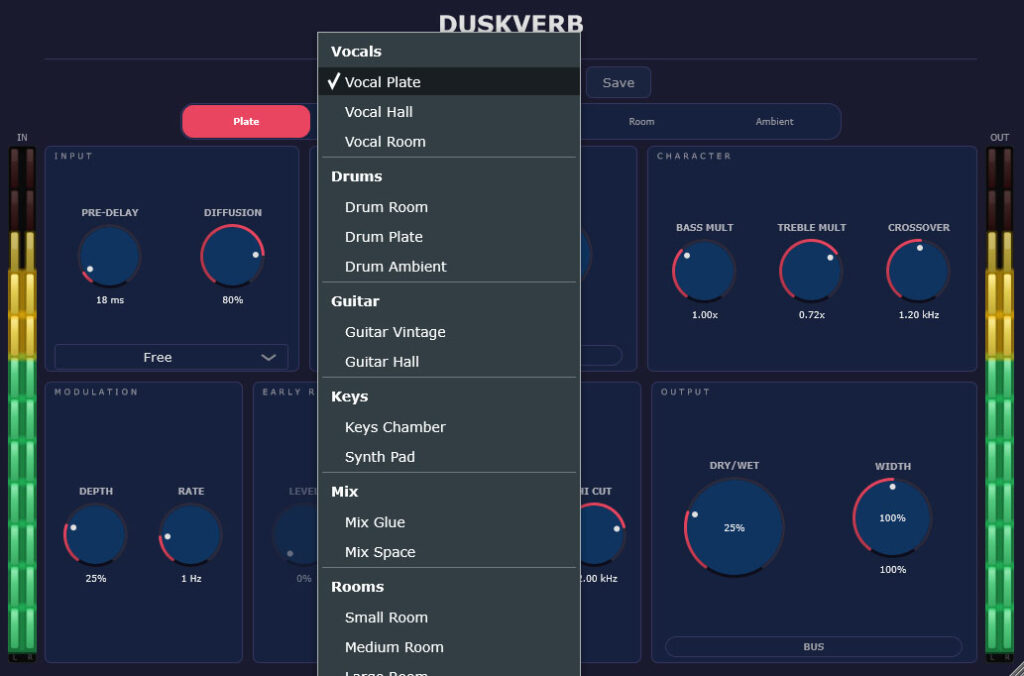Open the Free pre-delay sync dropdown
This screenshot has height=676, width=1024.
click(x=170, y=357)
